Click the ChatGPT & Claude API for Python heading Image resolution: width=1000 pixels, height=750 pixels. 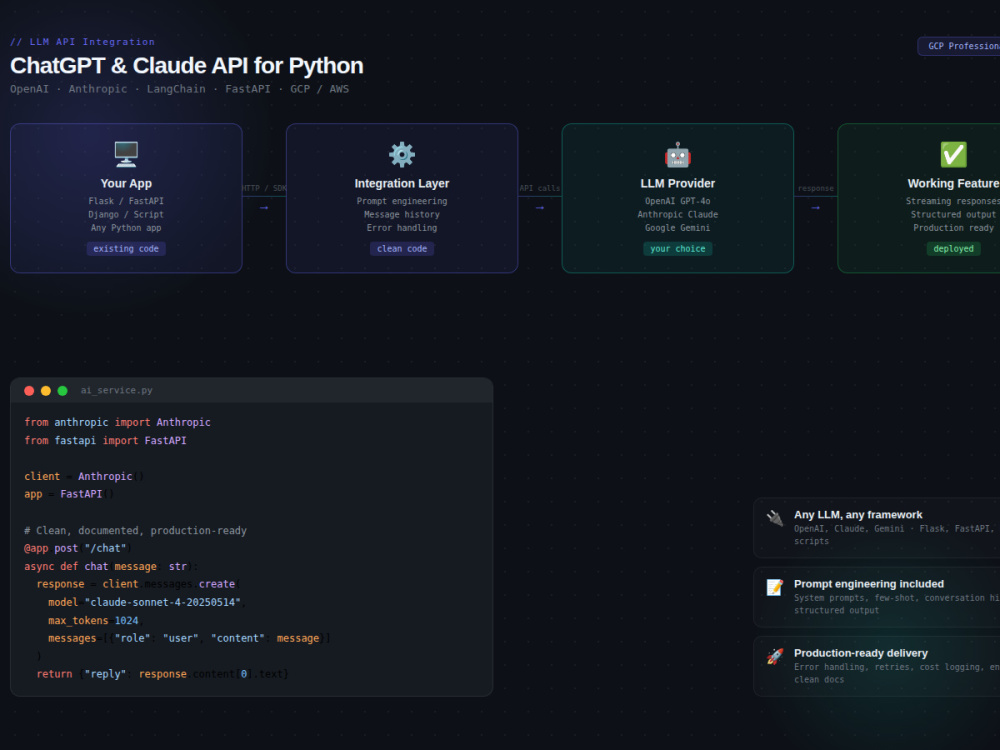(187, 66)
